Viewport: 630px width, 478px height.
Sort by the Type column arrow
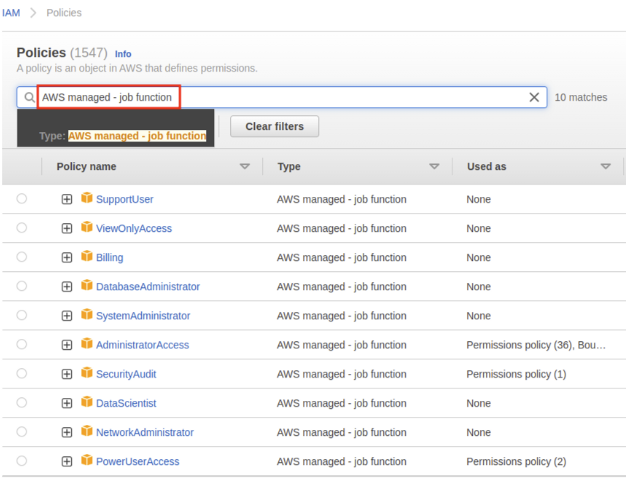pyautogui.click(x=434, y=167)
